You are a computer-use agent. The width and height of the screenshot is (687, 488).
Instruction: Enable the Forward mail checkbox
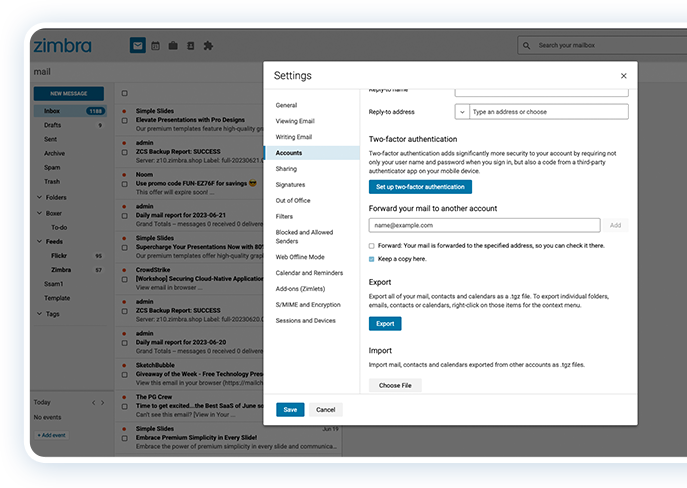pyautogui.click(x=372, y=246)
